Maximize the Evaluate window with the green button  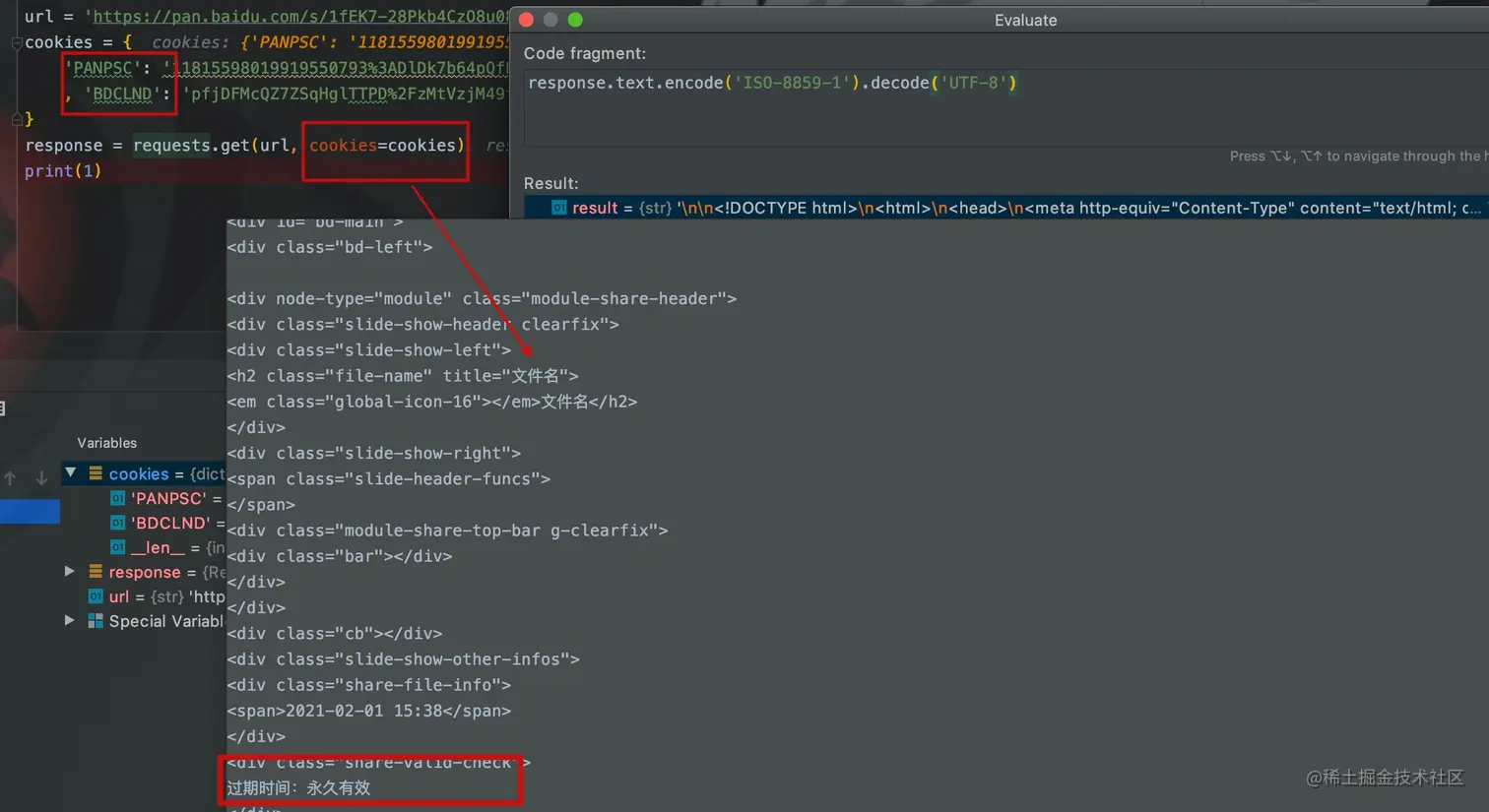[576, 20]
